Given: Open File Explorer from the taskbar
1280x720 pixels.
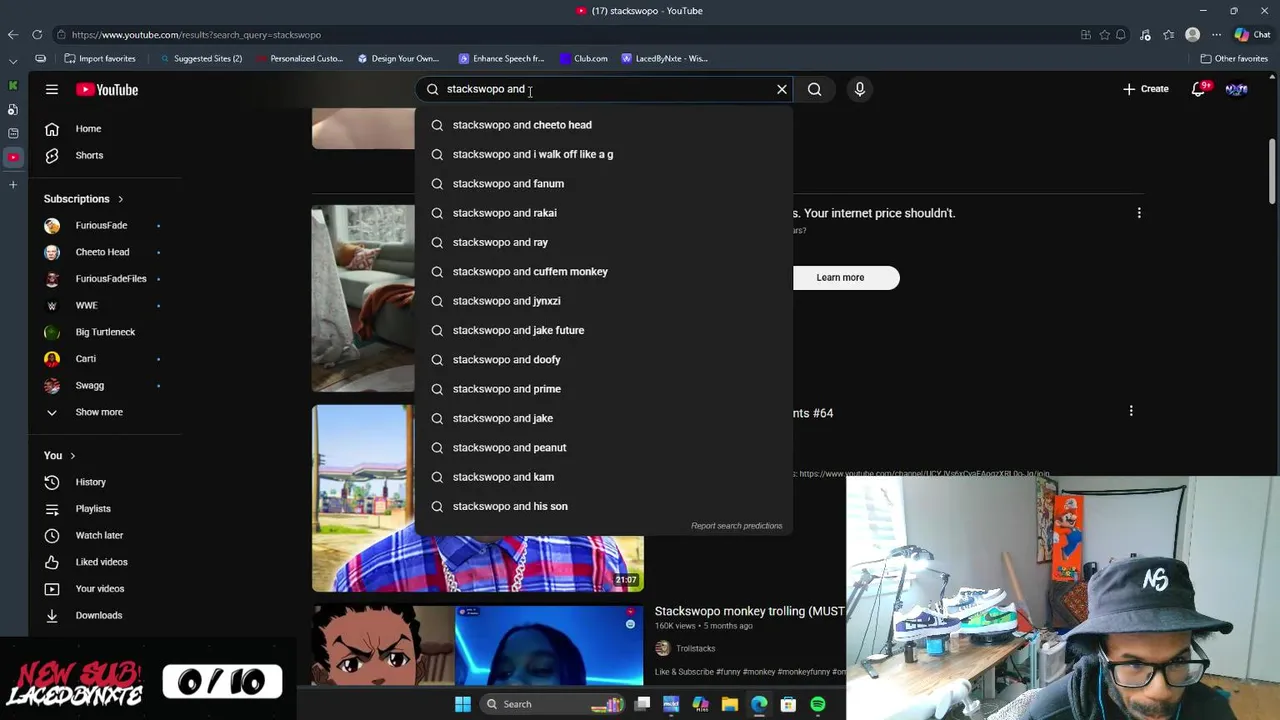Looking at the screenshot, I should 730,704.
